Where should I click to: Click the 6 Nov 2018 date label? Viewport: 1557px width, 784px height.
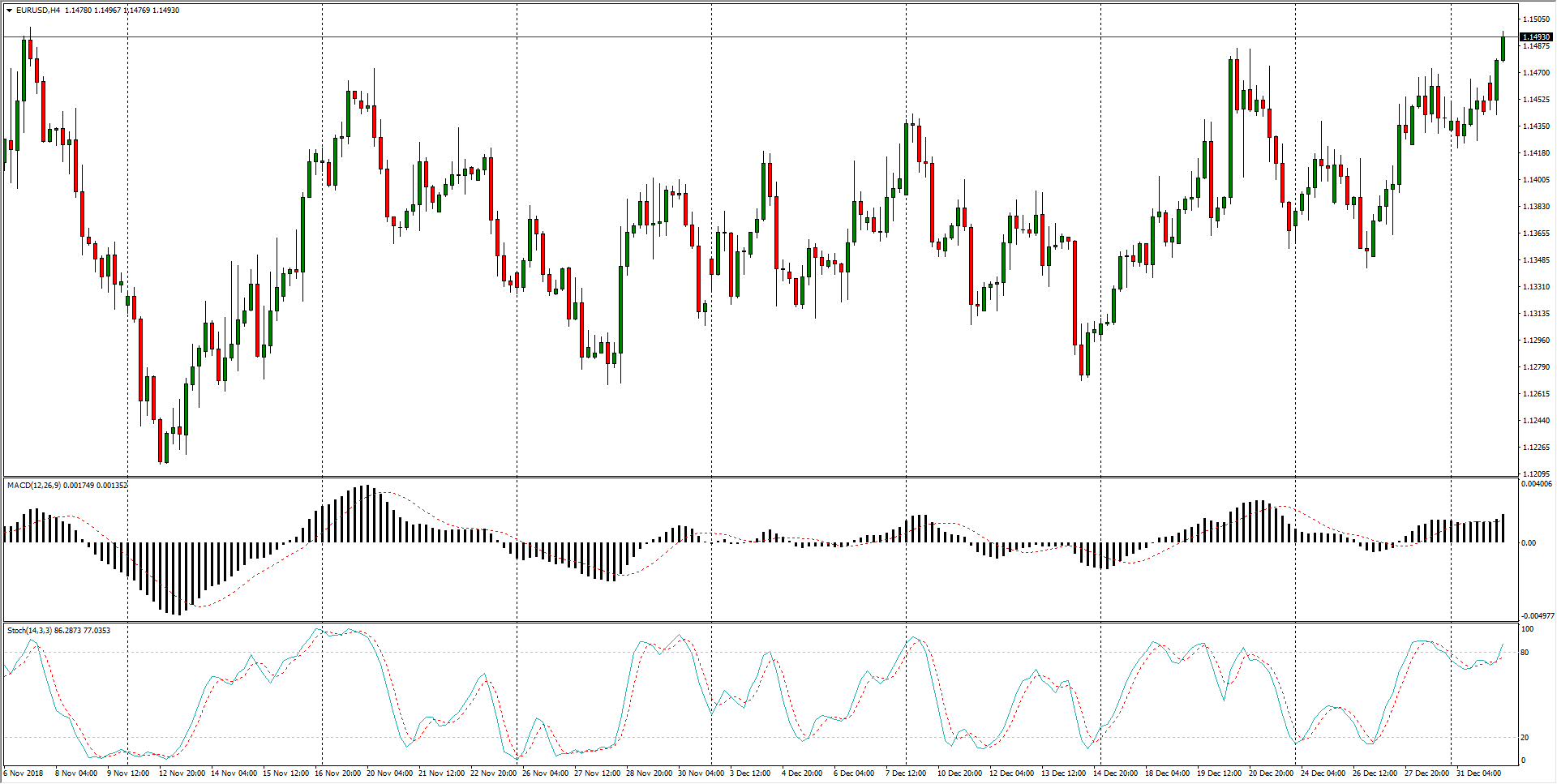pos(24,773)
